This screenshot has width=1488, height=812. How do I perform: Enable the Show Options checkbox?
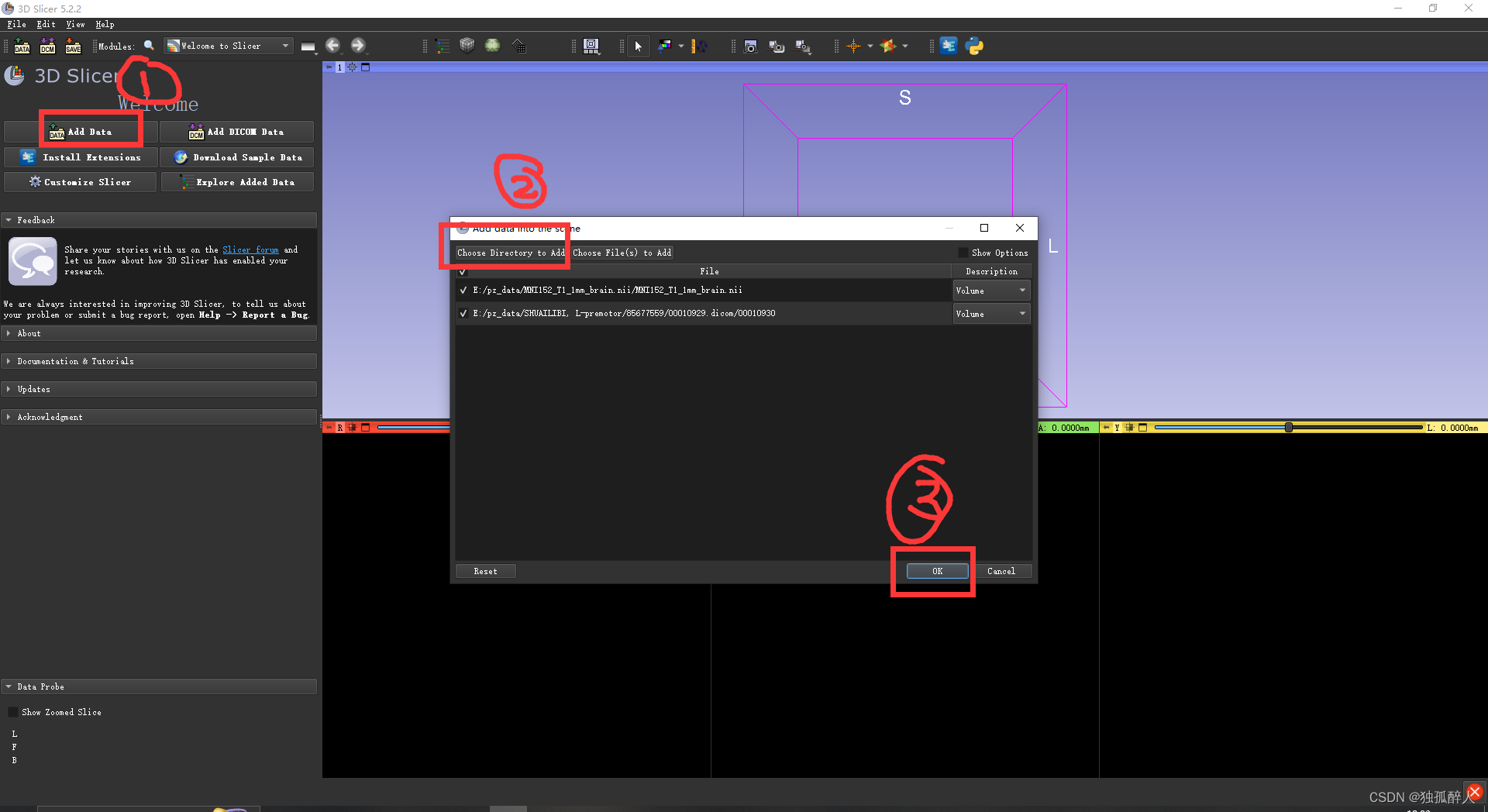coord(963,252)
